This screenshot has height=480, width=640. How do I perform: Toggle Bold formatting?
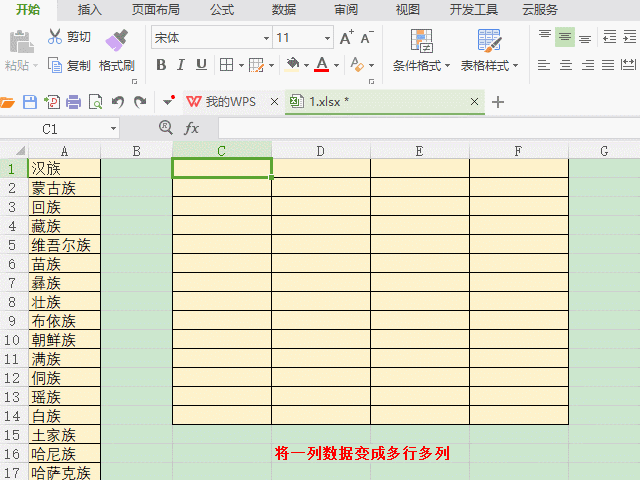click(160, 65)
